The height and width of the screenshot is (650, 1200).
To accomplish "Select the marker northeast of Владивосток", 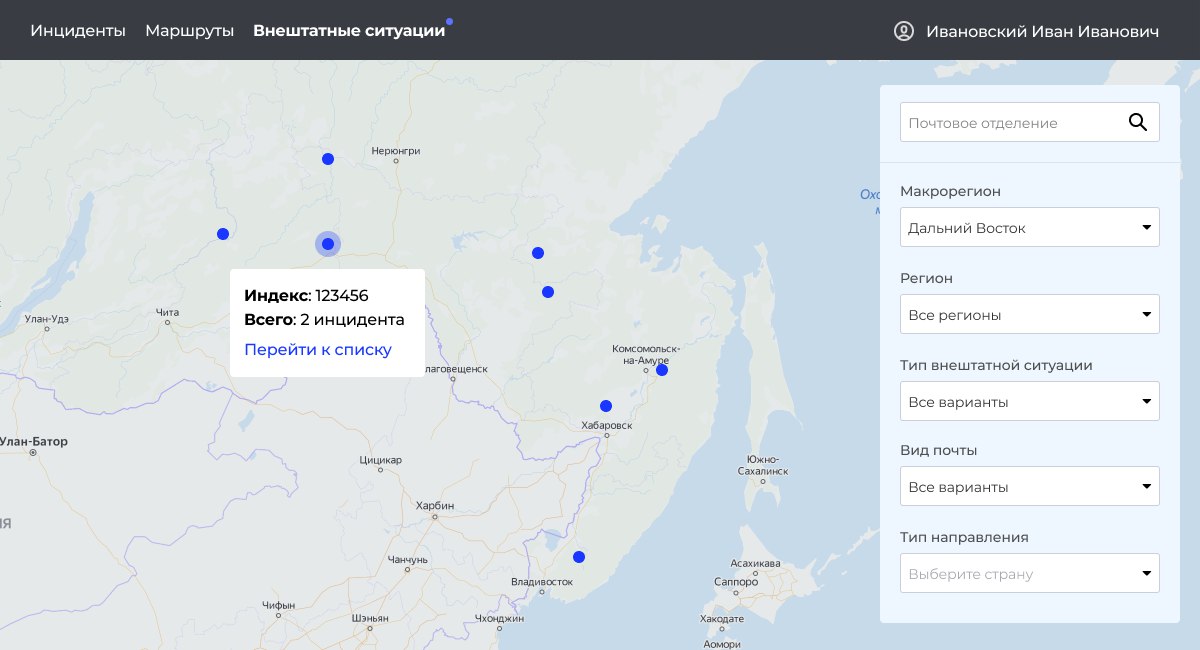I will point(578,557).
